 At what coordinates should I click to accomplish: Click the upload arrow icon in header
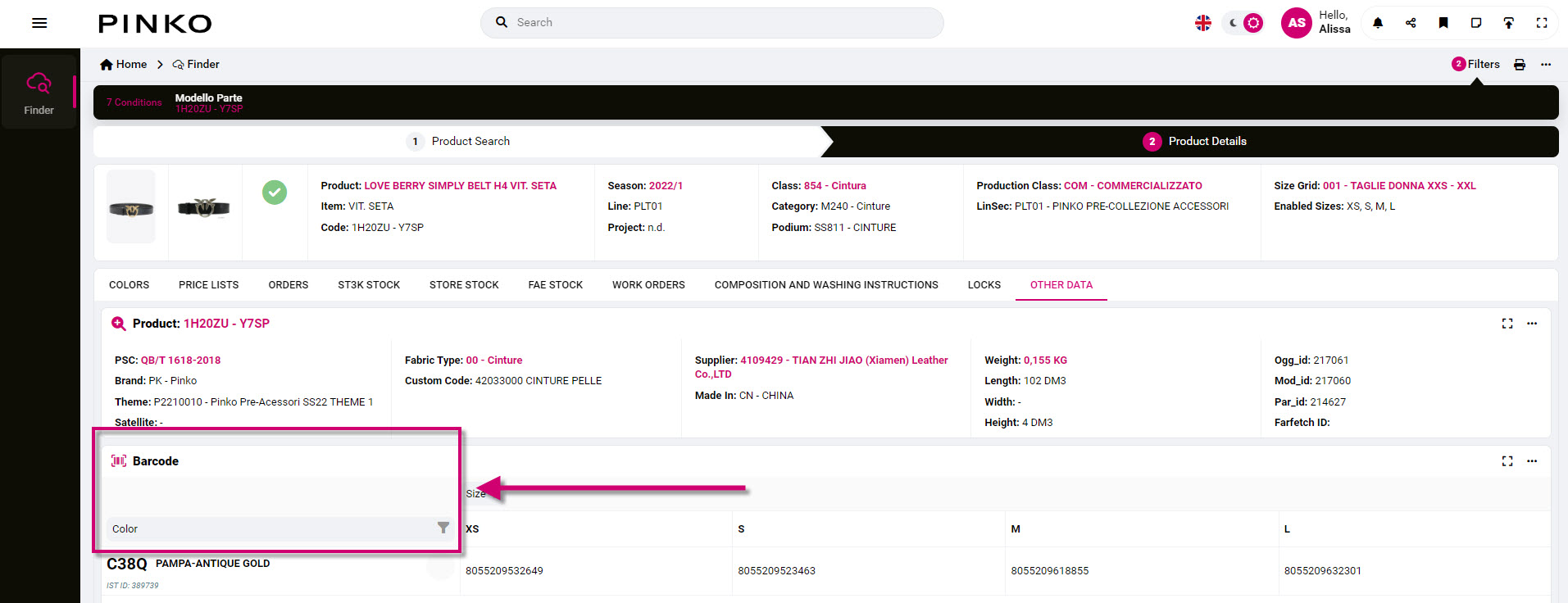pyautogui.click(x=1509, y=23)
